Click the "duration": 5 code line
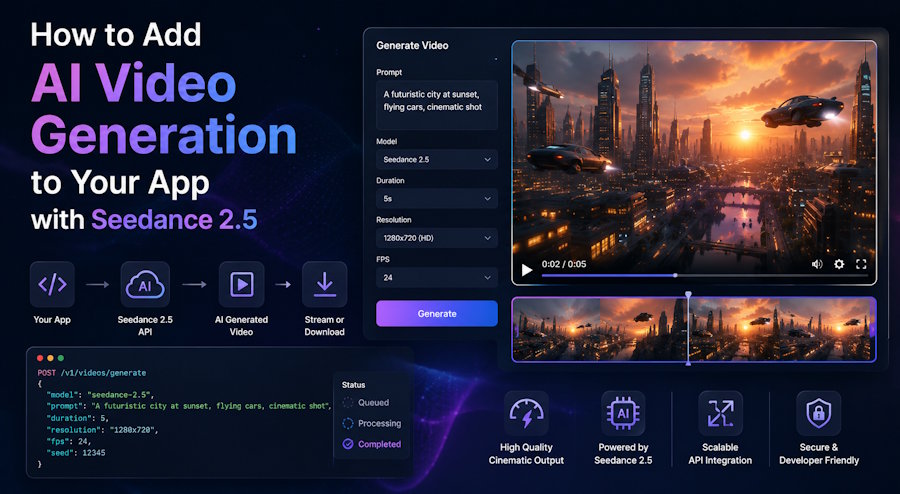The height and width of the screenshot is (494, 900). (x=77, y=418)
